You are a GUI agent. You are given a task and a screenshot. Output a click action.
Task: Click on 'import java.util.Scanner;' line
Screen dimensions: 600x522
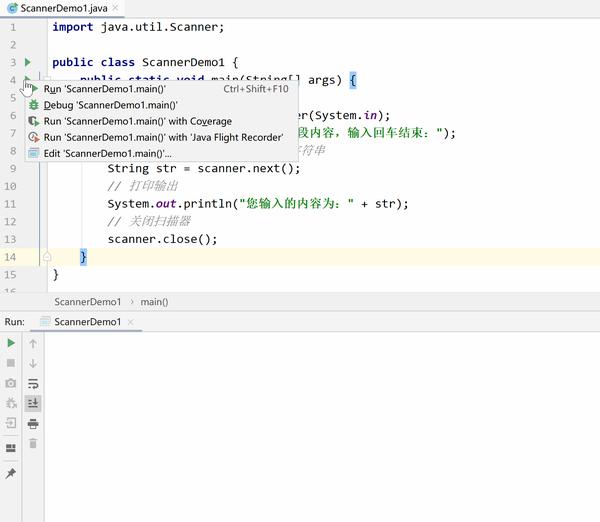coord(138,27)
